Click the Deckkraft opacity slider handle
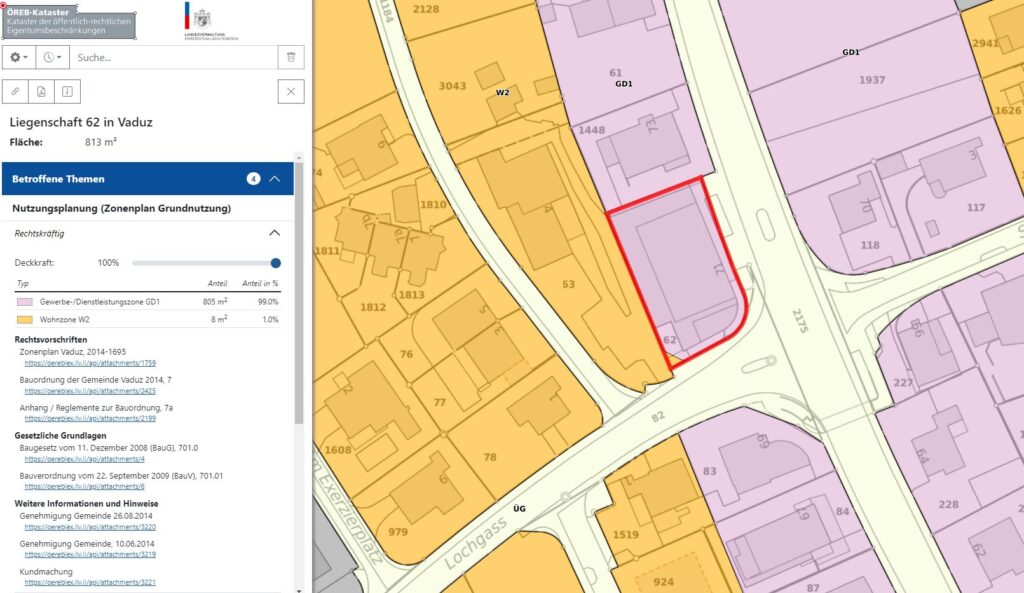Image resolution: width=1024 pixels, height=593 pixels. [x=275, y=263]
